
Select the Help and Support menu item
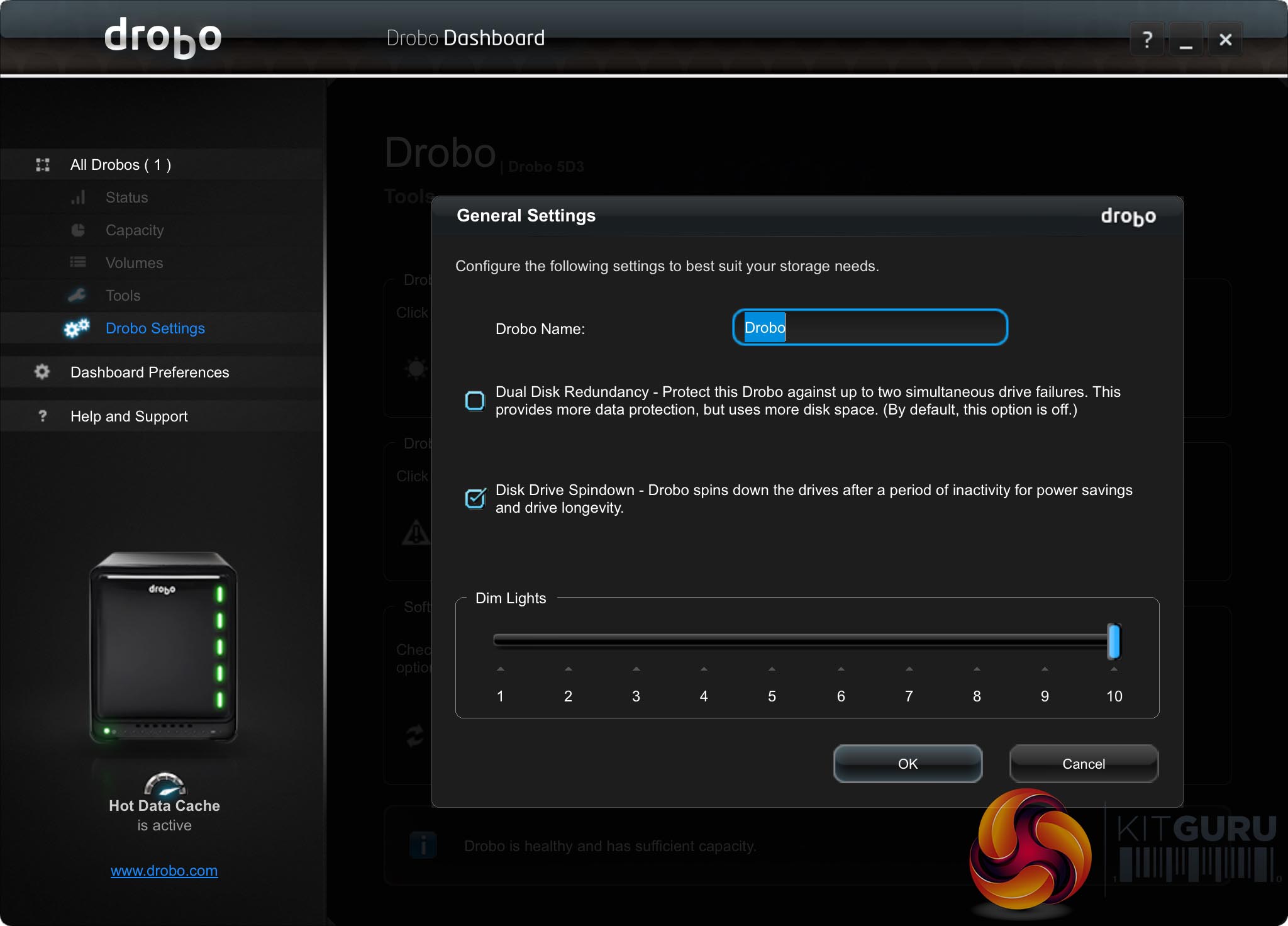(x=129, y=416)
